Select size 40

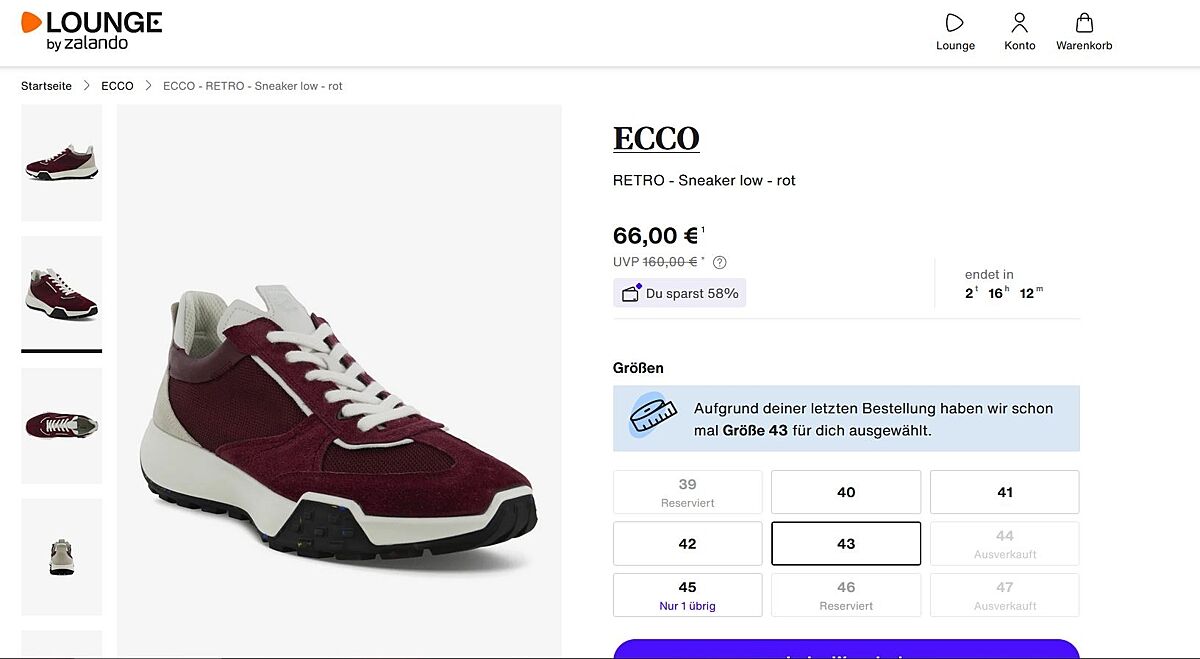coord(846,492)
